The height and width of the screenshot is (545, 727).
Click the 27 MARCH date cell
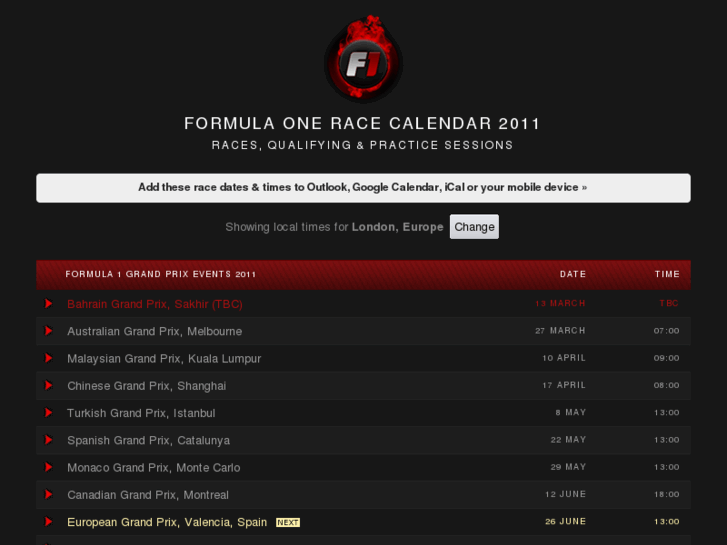point(560,331)
